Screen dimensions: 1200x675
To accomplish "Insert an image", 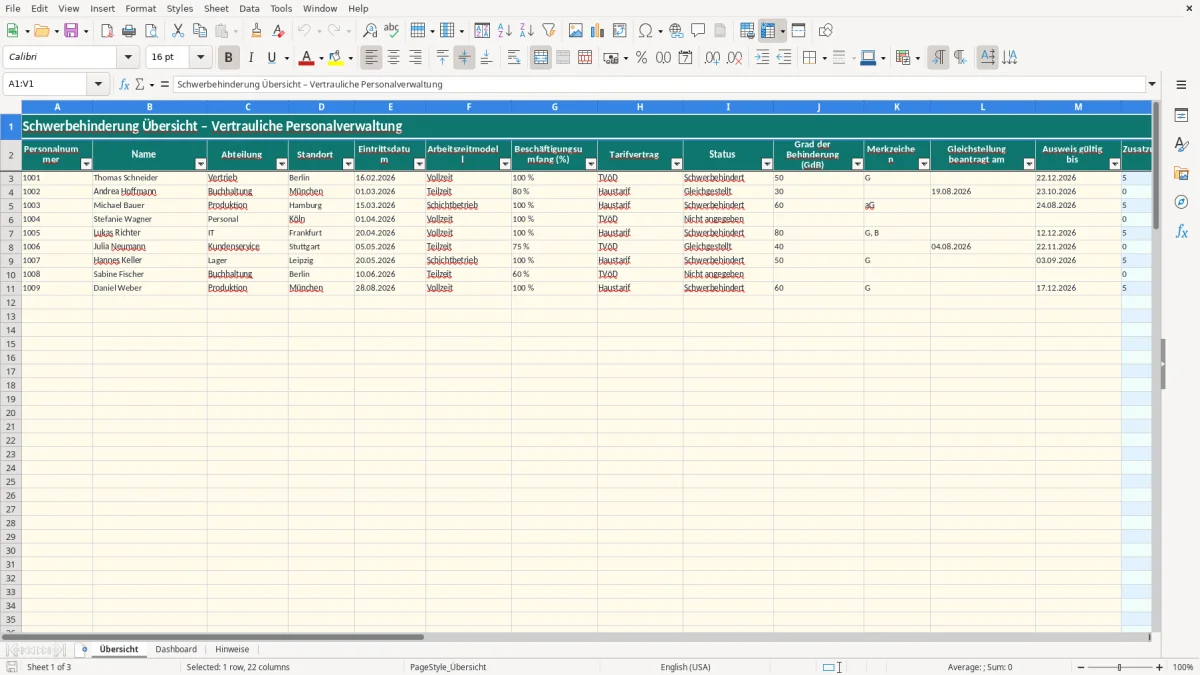I will point(576,31).
